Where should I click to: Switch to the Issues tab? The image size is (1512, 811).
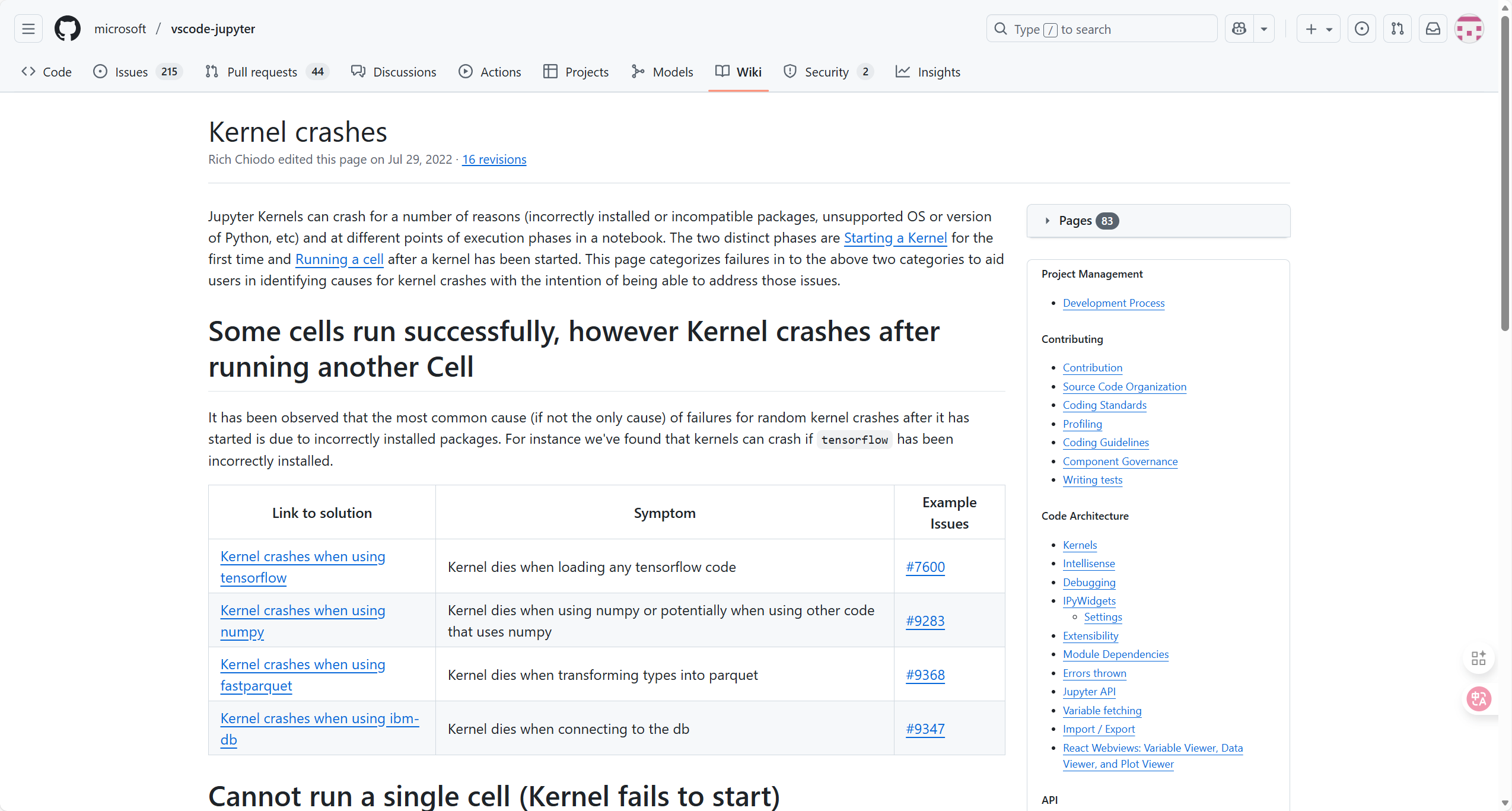tap(132, 72)
